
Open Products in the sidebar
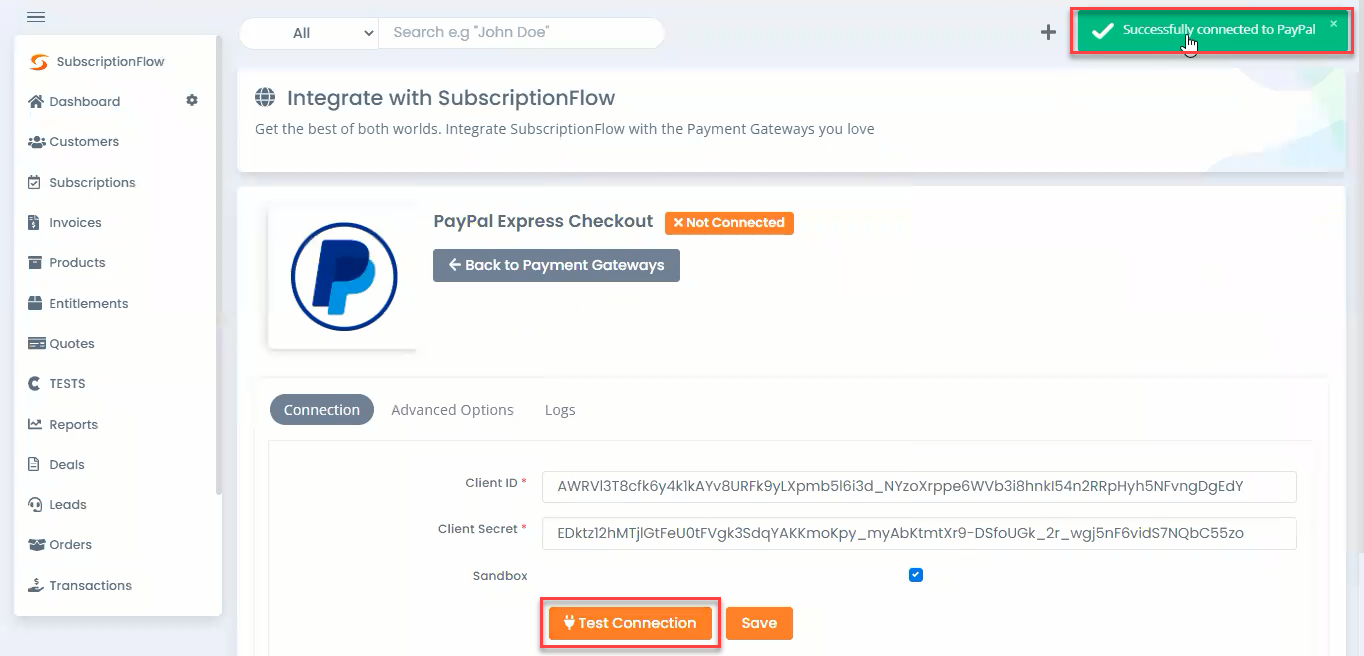point(77,262)
